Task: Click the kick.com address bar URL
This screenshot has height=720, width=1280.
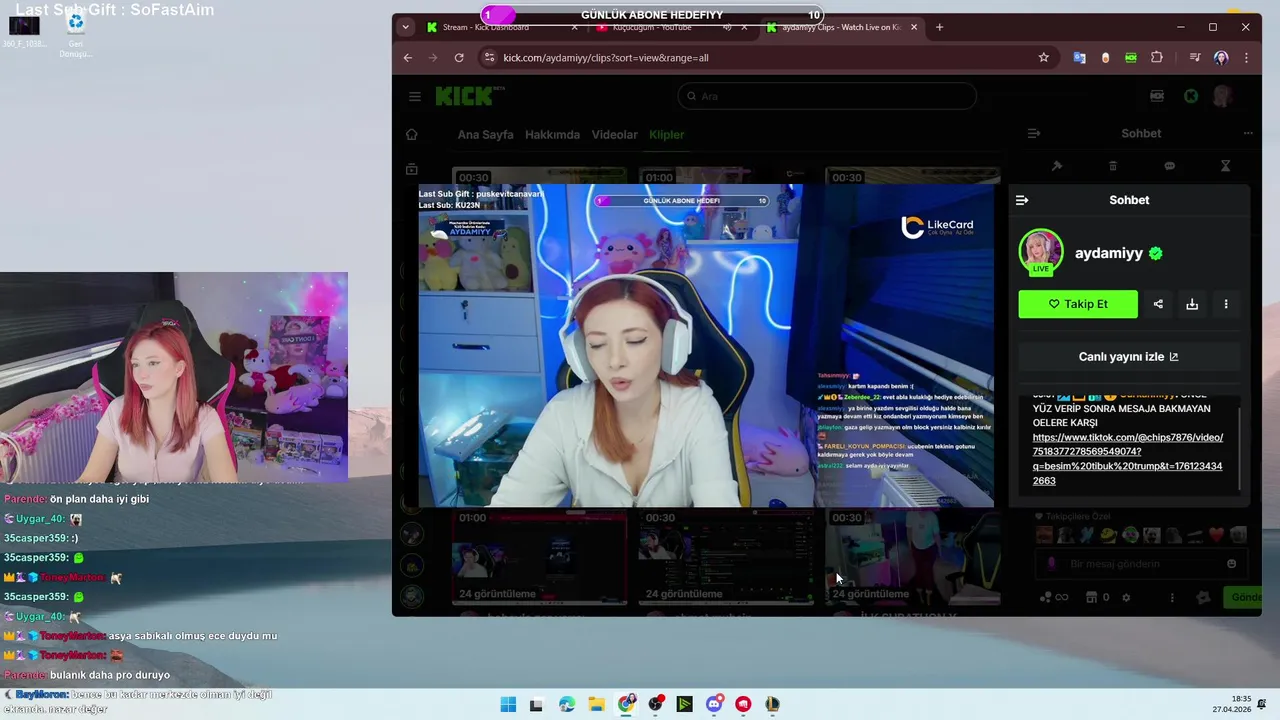Action: coord(606,58)
